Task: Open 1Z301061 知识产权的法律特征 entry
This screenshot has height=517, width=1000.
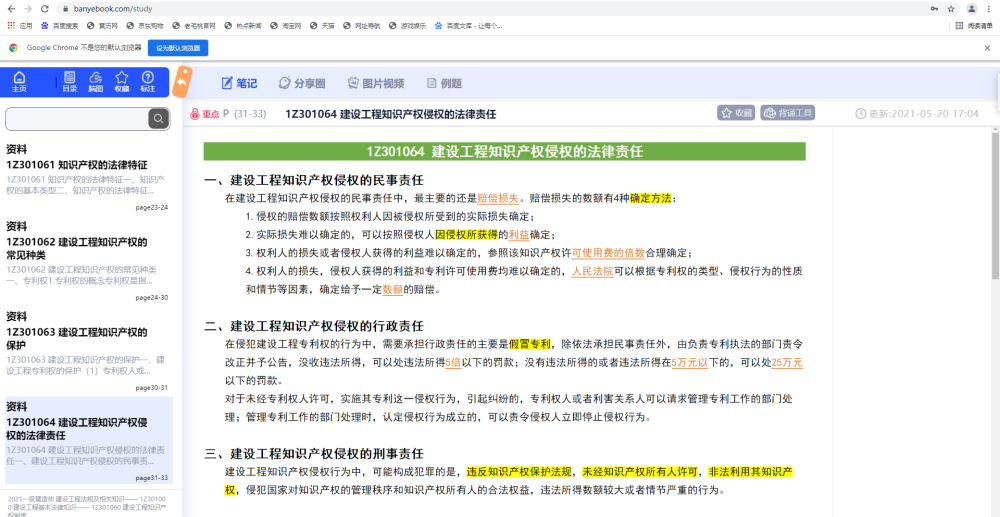Action: [x=87, y=178]
